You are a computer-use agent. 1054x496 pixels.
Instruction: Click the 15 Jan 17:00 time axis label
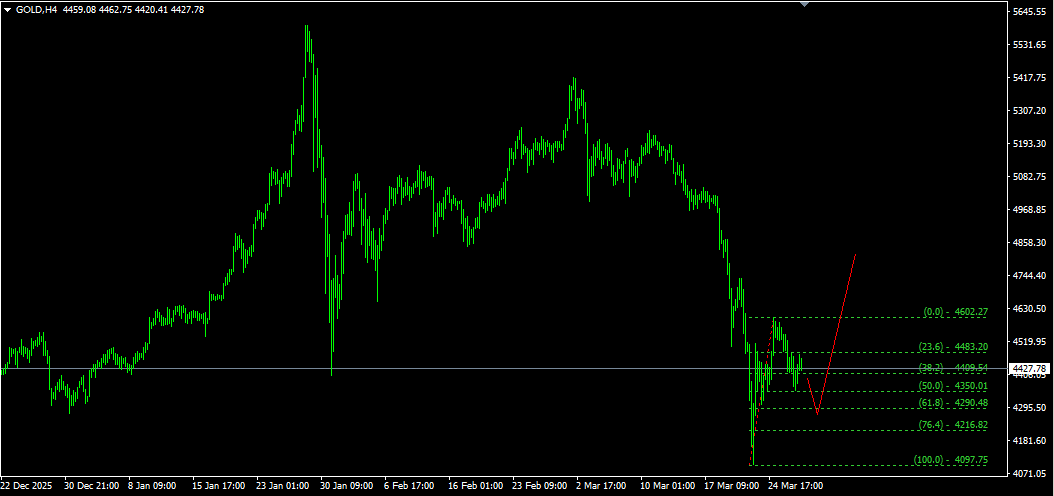pos(218,485)
